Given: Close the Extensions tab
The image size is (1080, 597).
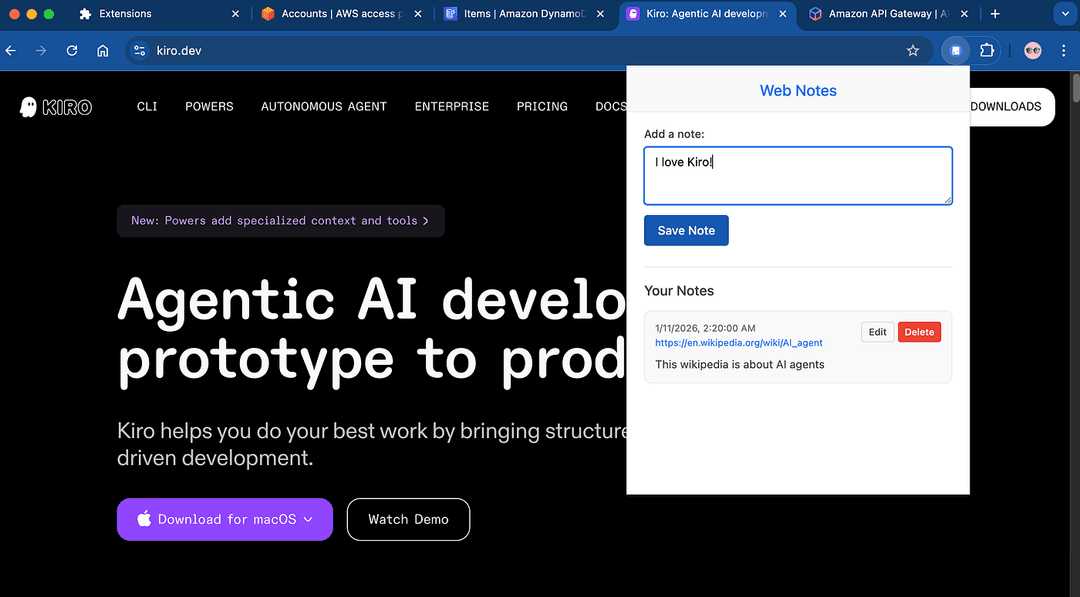Looking at the screenshot, I should pos(235,14).
